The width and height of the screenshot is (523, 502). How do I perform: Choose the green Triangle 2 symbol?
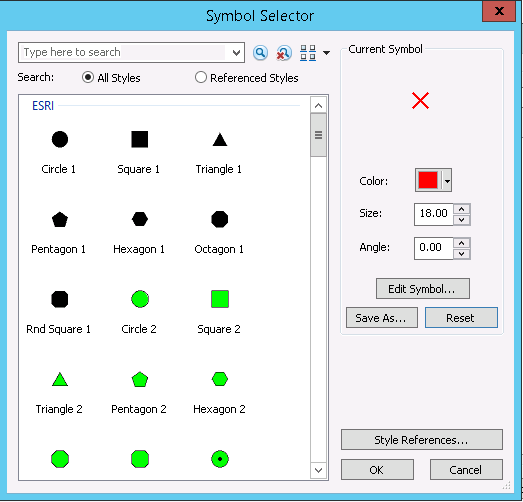tap(60, 380)
